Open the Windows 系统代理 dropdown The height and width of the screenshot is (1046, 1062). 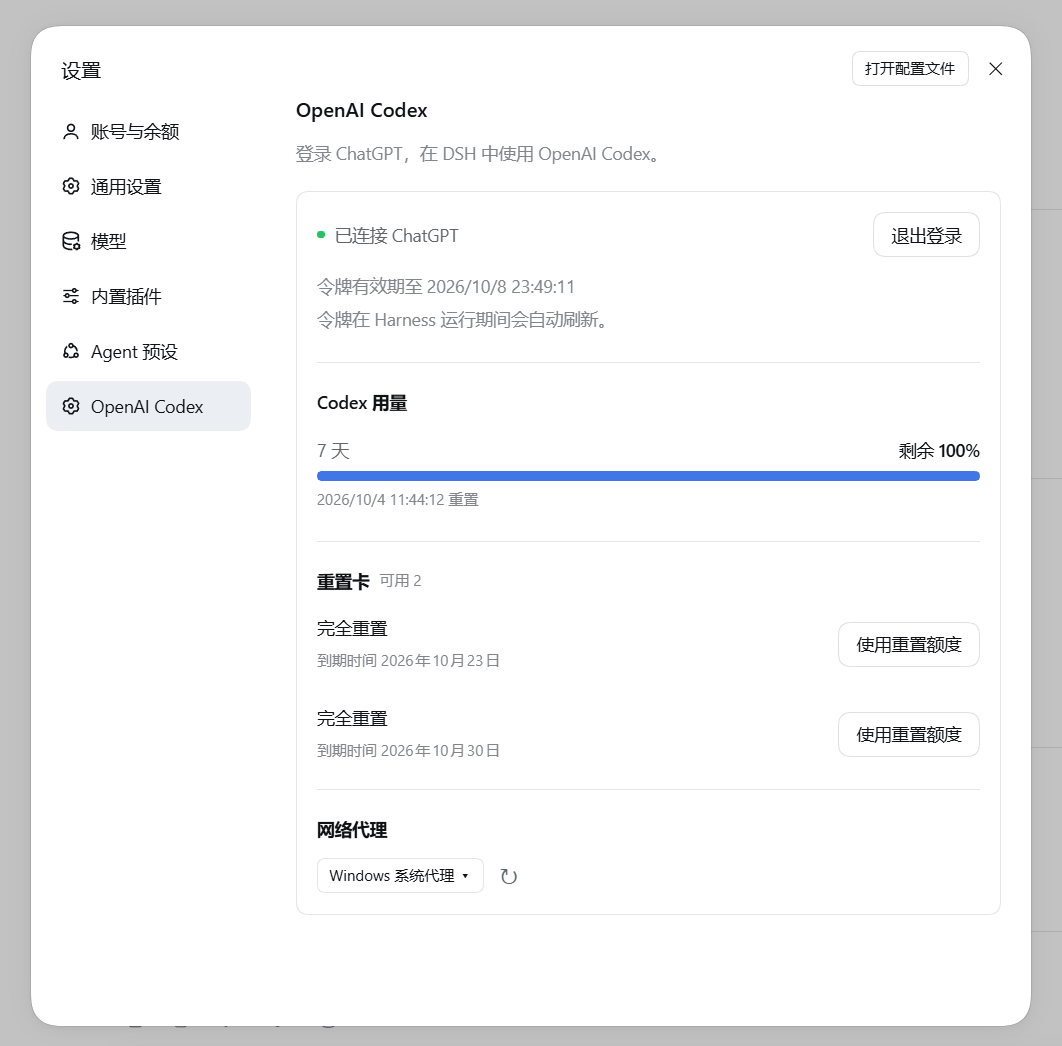coord(400,875)
